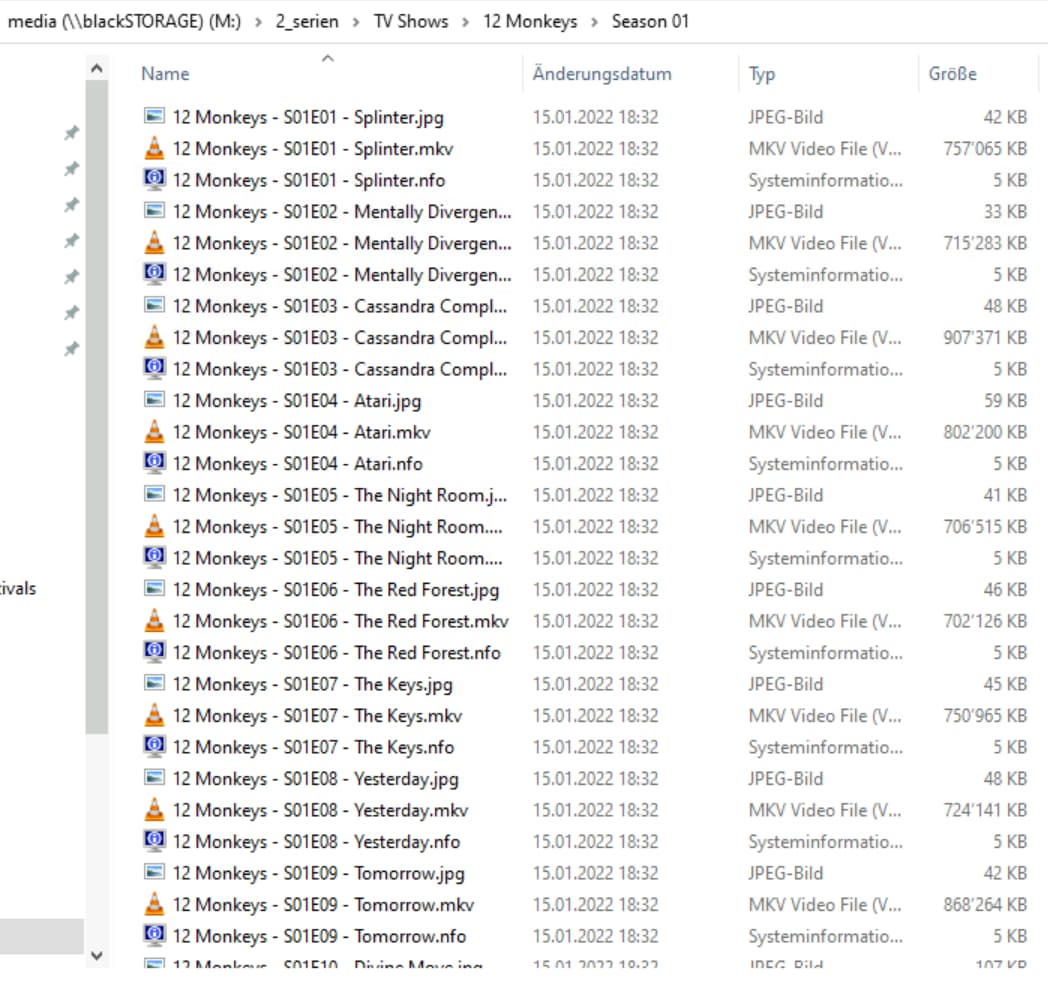This screenshot has width=1048, height=985.
Task: Click the JPEG icon of Splinter.jpg
Action: (154, 116)
